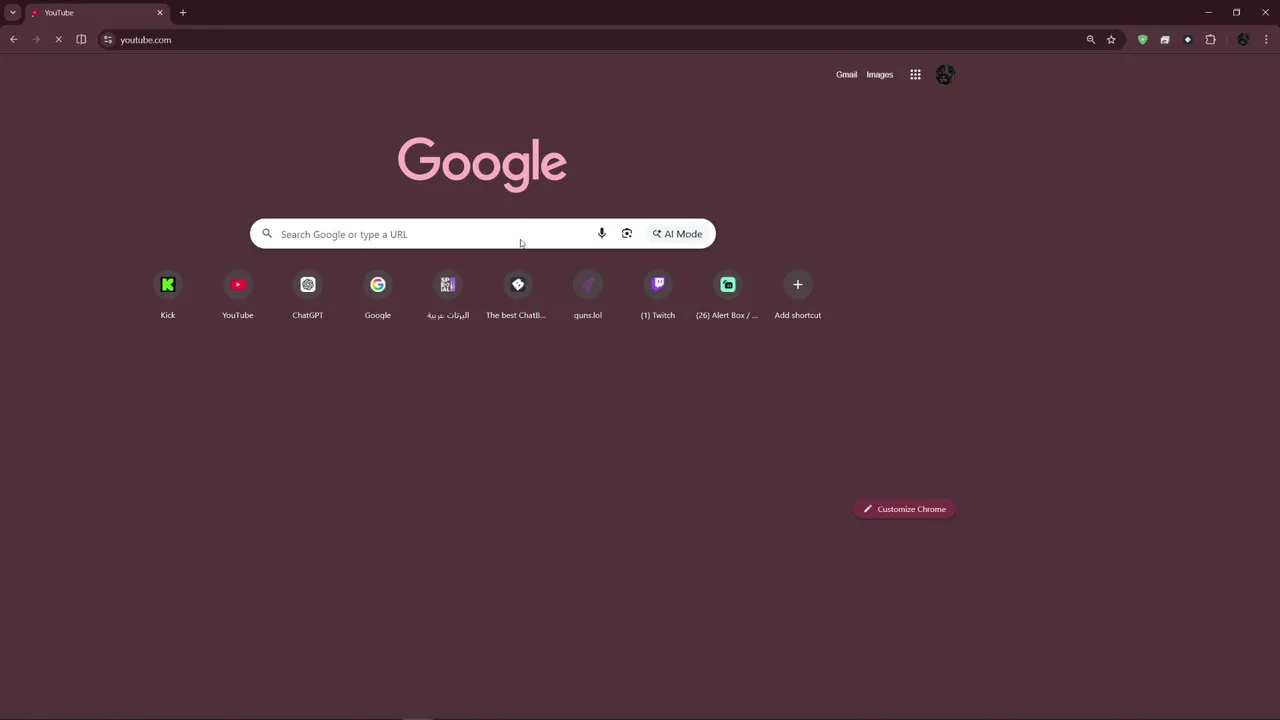Click the Google logo
This screenshot has height=720, width=1280.
coord(482,164)
